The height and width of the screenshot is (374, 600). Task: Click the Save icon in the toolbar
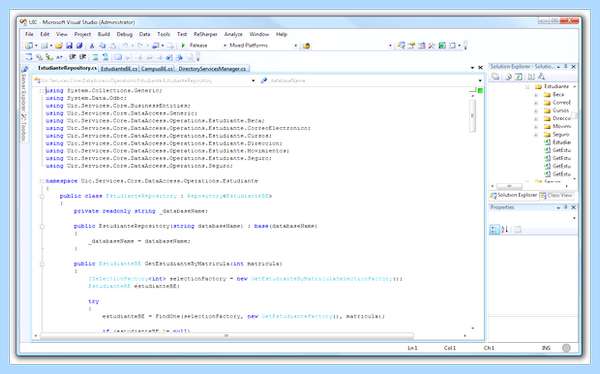click(69, 46)
